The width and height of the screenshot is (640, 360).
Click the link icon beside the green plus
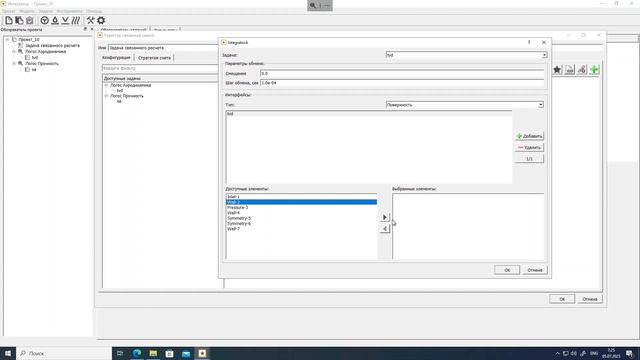pyautogui.click(x=582, y=70)
